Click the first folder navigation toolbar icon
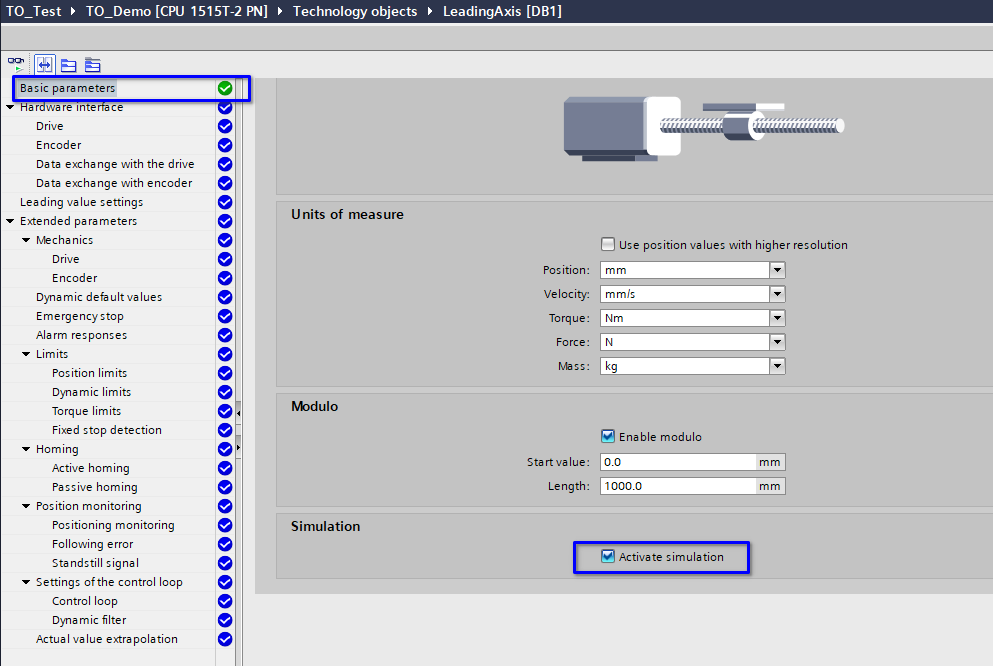 pos(68,64)
